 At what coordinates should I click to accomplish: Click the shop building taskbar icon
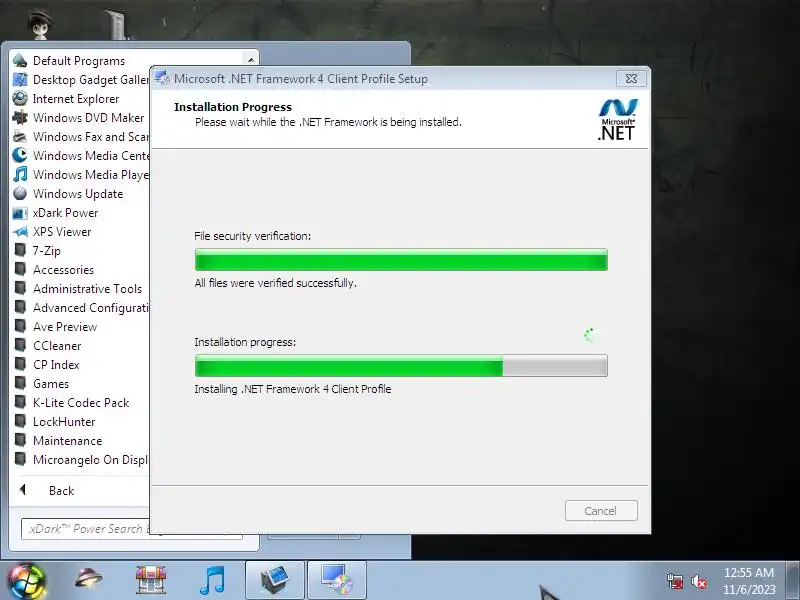coord(151,580)
